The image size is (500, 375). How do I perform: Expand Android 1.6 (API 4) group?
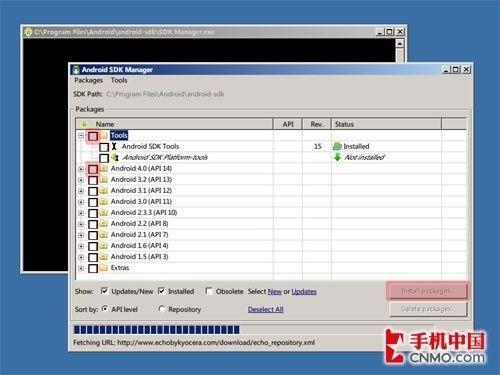[81, 246]
